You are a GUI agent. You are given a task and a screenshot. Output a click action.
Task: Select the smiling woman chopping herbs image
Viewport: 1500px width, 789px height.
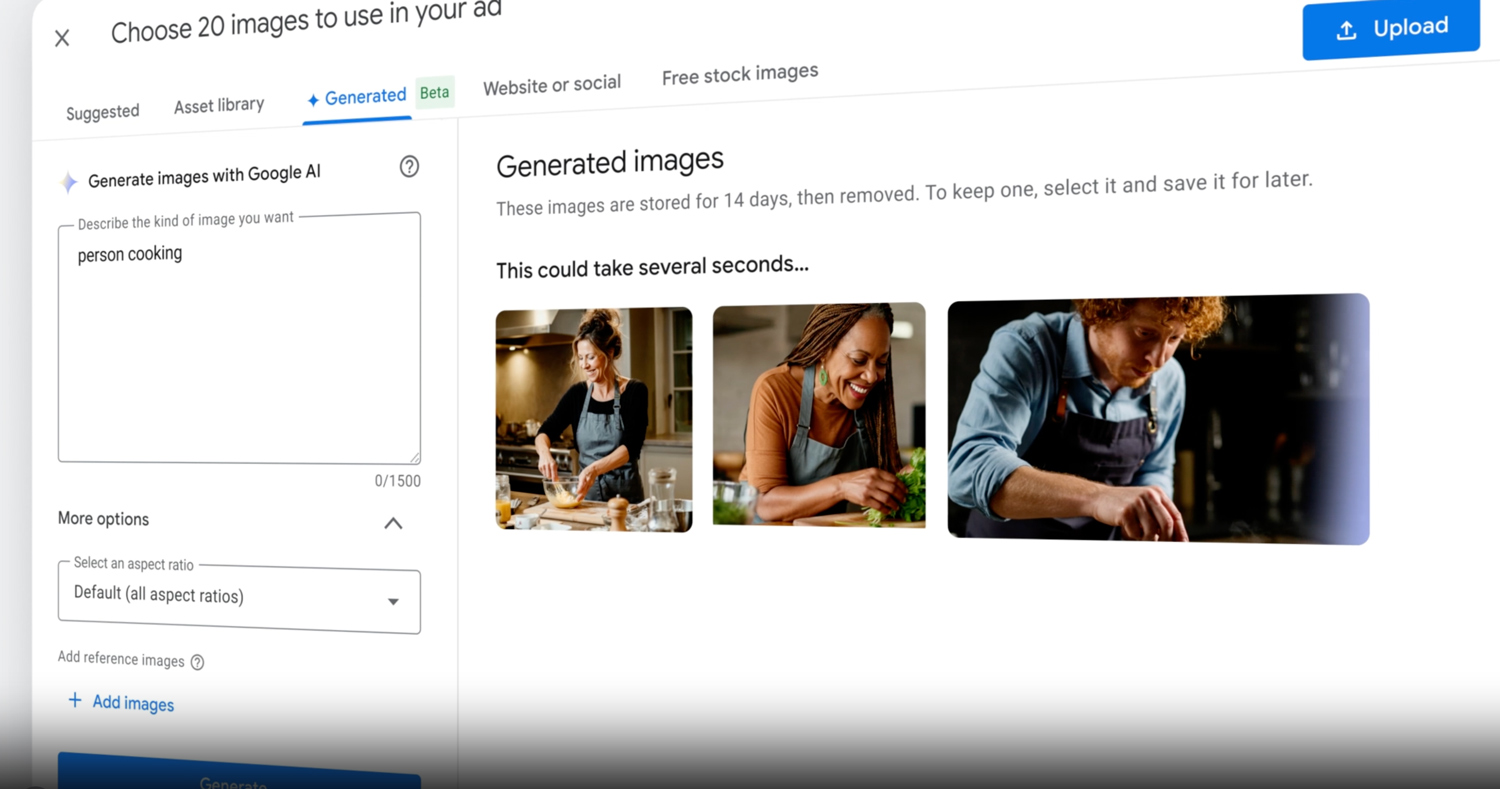[x=818, y=415]
